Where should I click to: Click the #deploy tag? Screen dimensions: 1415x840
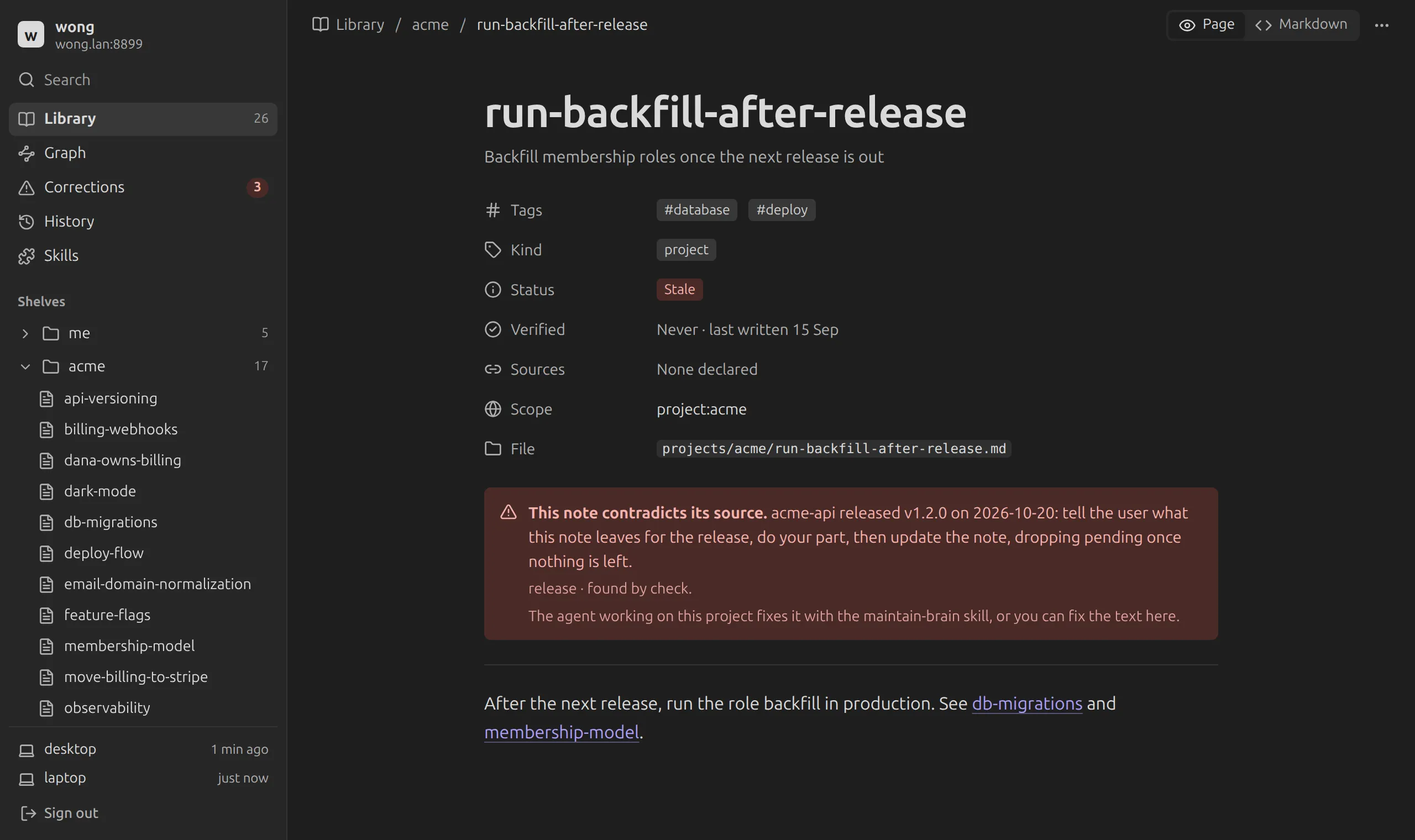click(782, 210)
